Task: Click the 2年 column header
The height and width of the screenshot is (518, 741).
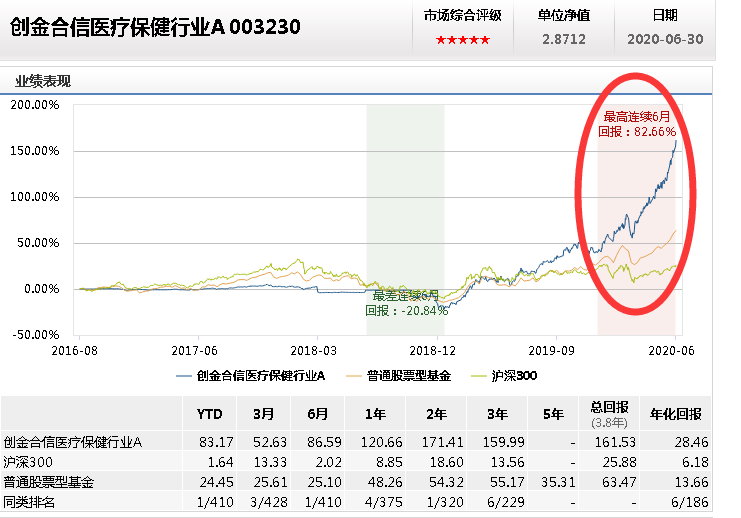Action: (436, 414)
